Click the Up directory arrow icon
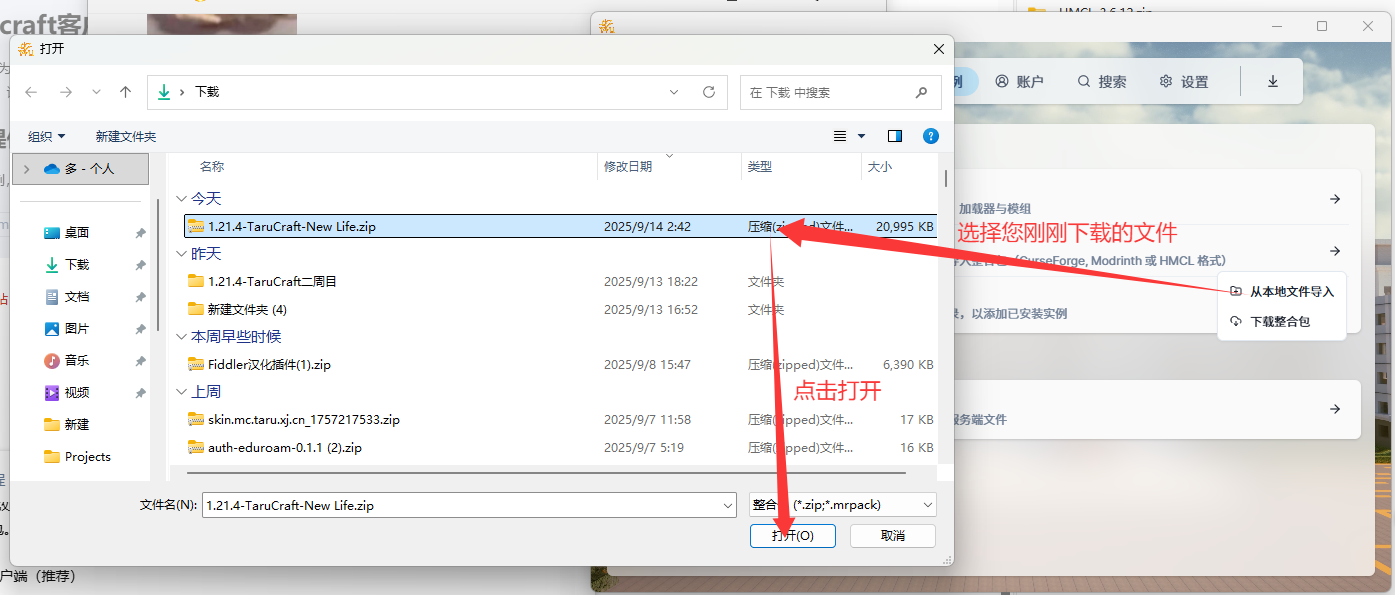The height and width of the screenshot is (595, 1395). click(125, 92)
